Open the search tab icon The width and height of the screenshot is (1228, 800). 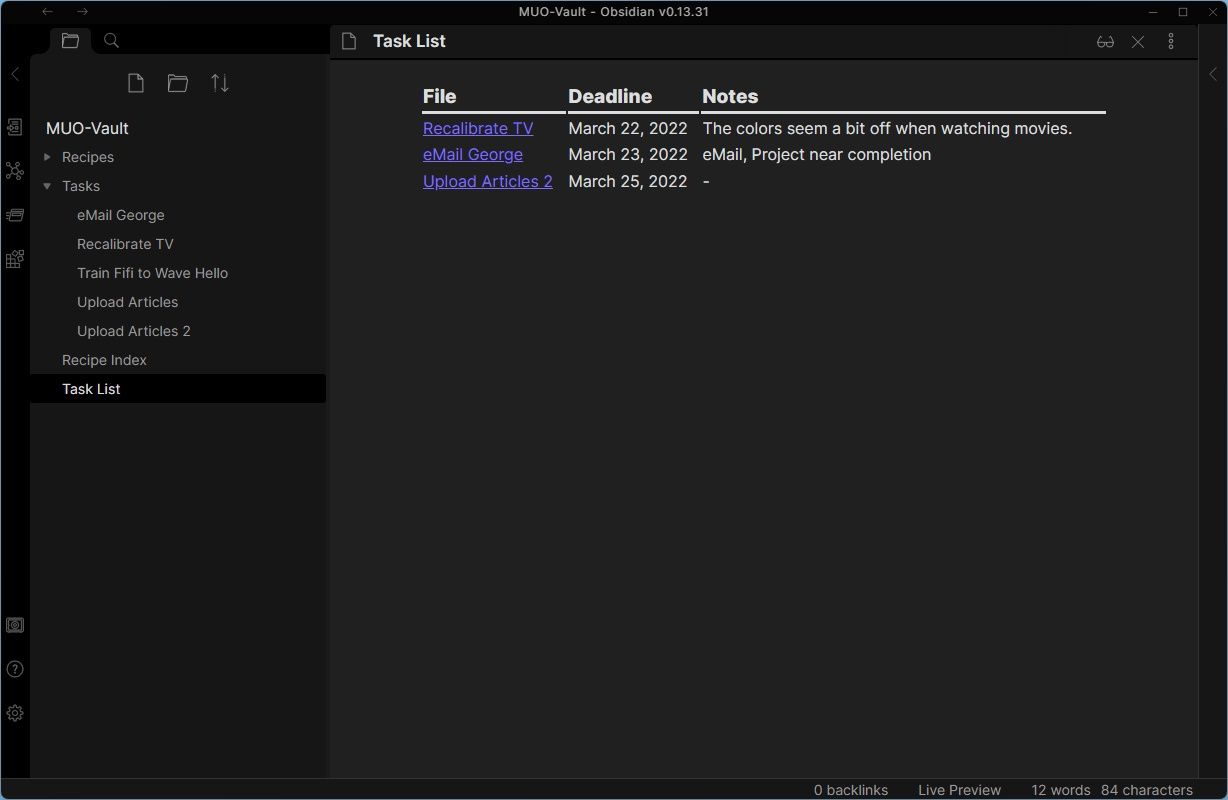click(112, 41)
